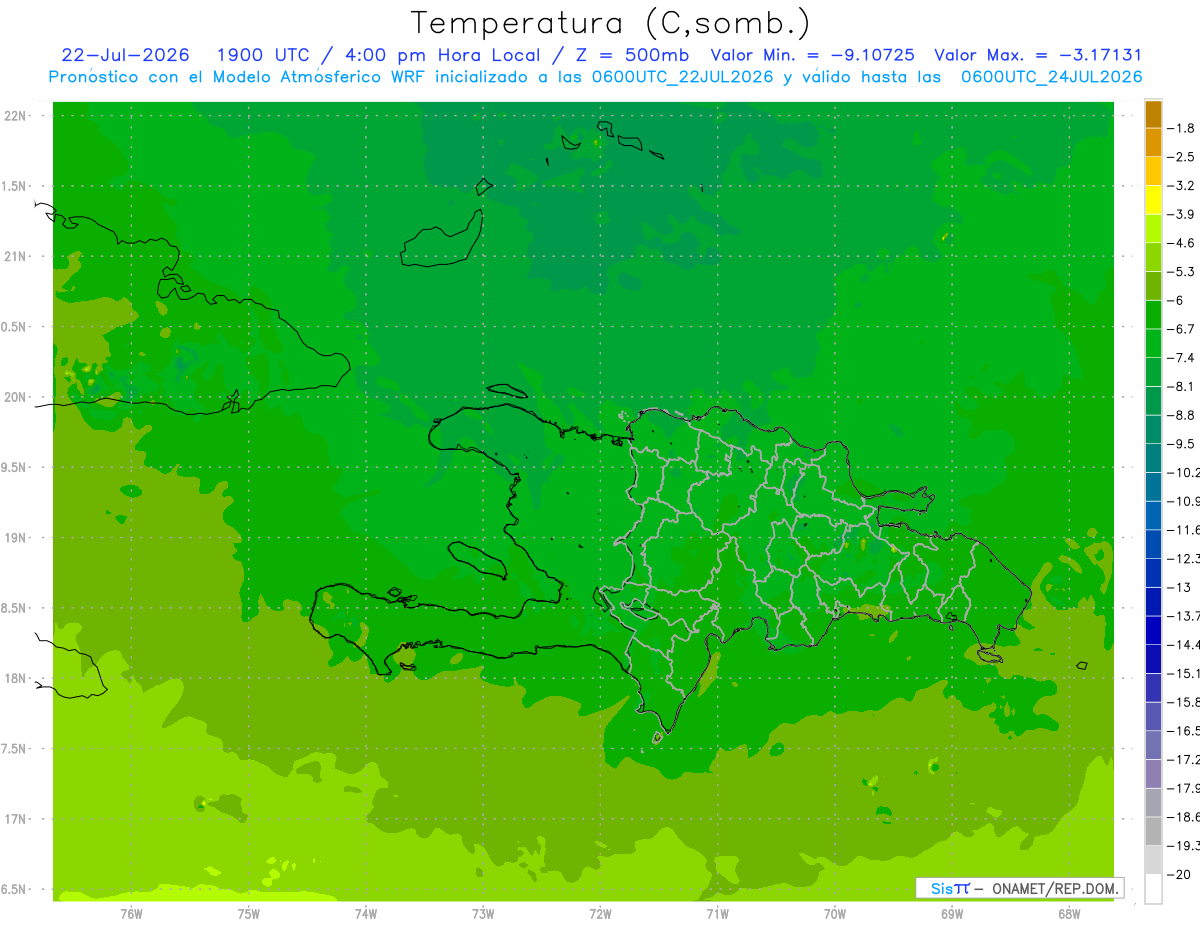
Task: Click the bright yellow swatch in the color scale
Action: pyautogui.click(x=1153, y=200)
